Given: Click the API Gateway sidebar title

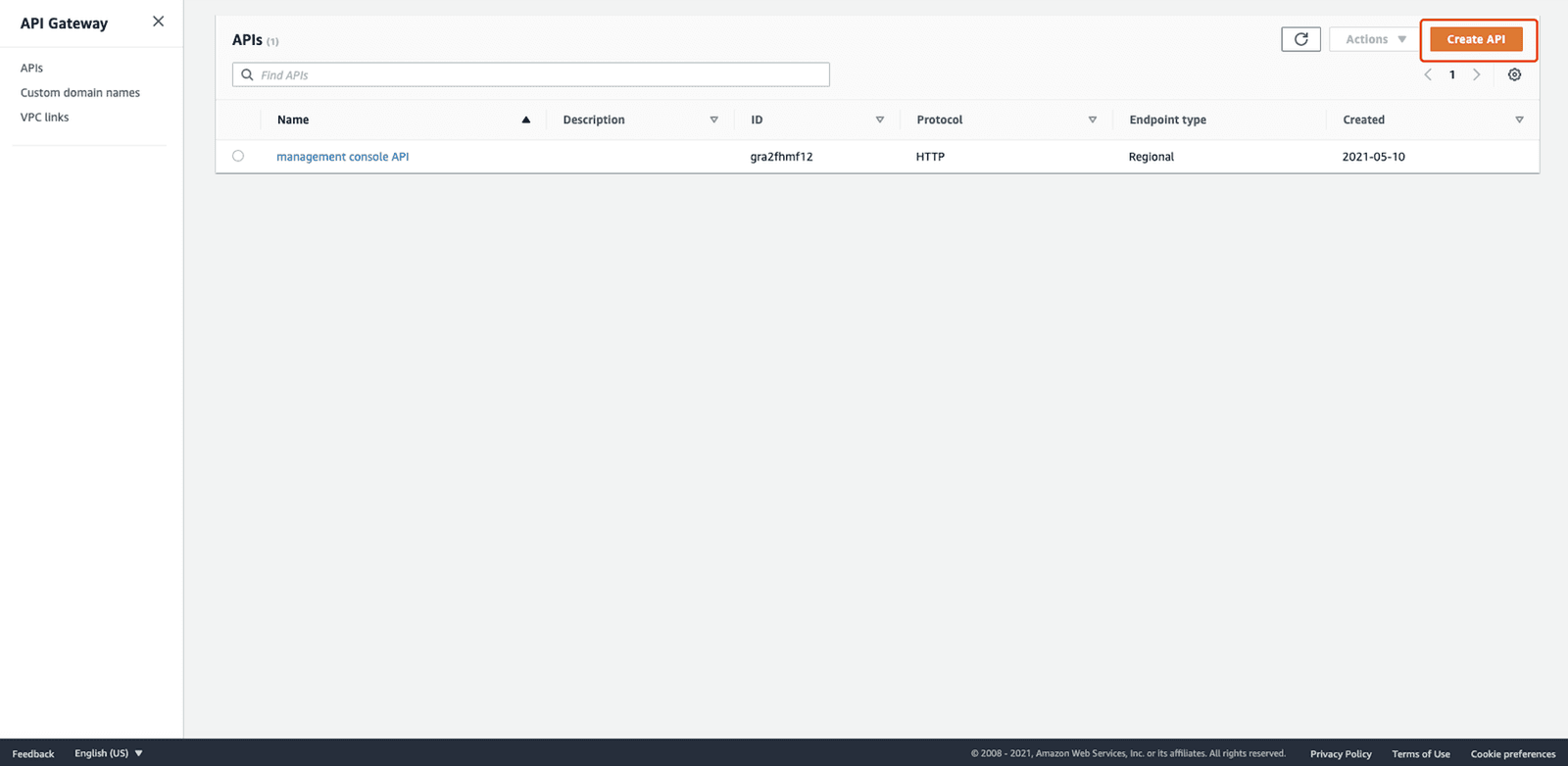Looking at the screenshot, I should coord(64,24).
